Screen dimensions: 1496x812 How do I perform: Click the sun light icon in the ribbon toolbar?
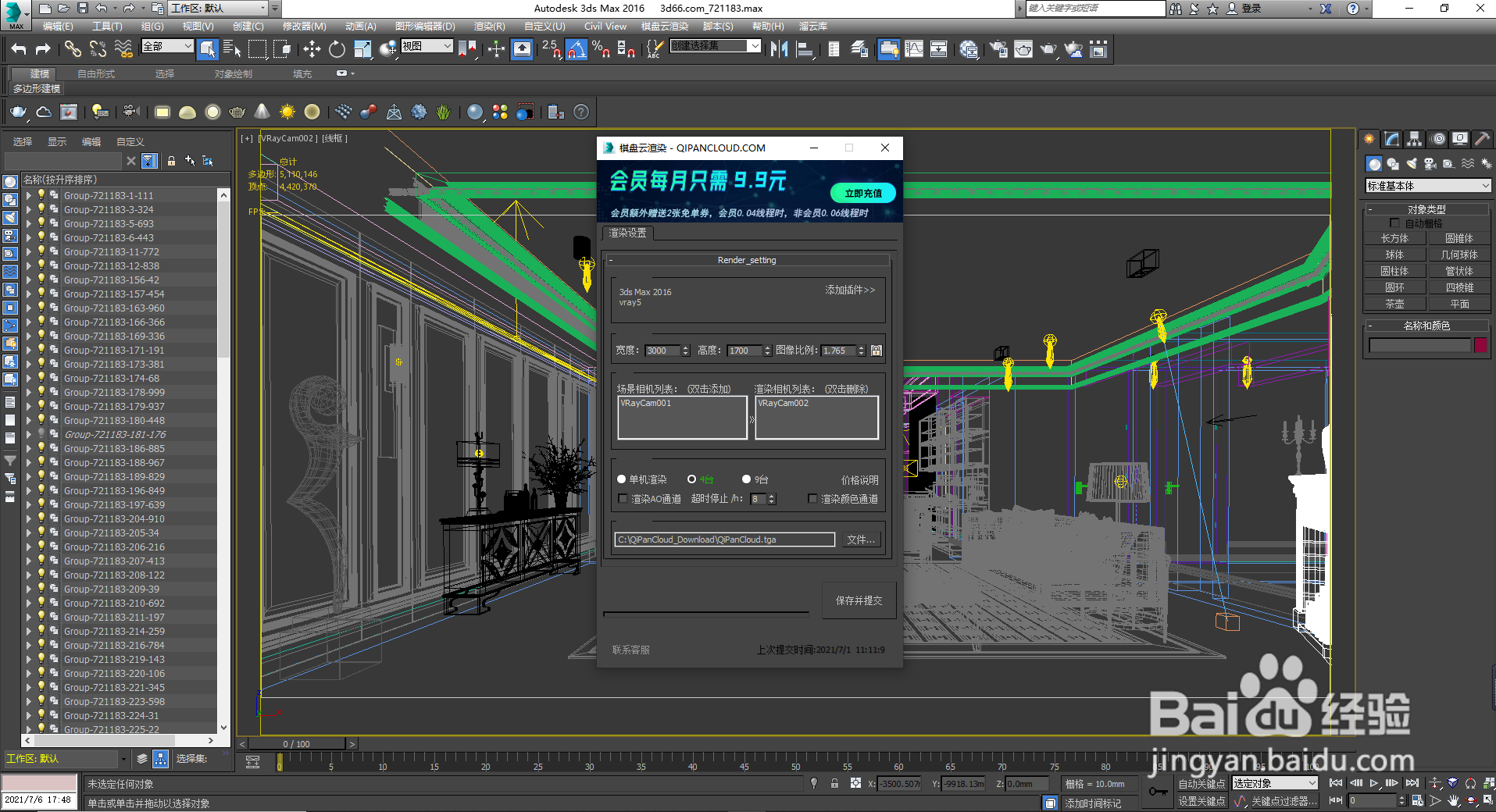[x=287, y=112]
